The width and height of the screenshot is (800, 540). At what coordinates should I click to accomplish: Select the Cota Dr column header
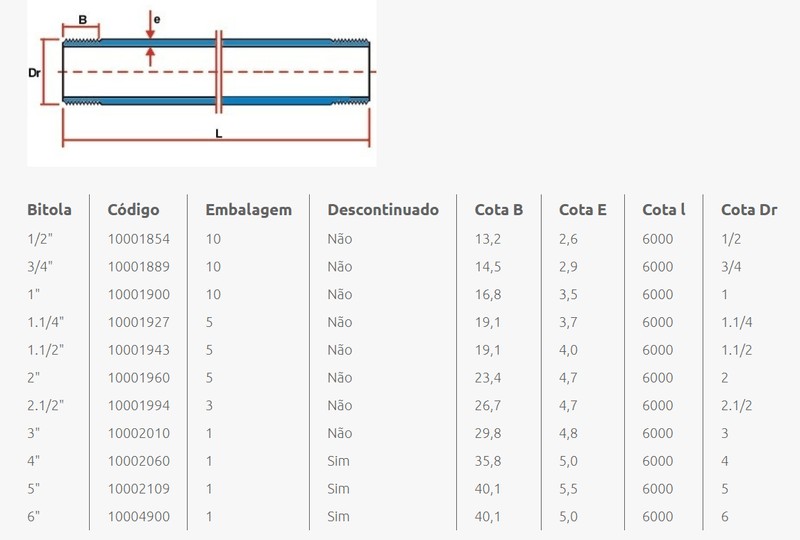(x=749, y=210)
